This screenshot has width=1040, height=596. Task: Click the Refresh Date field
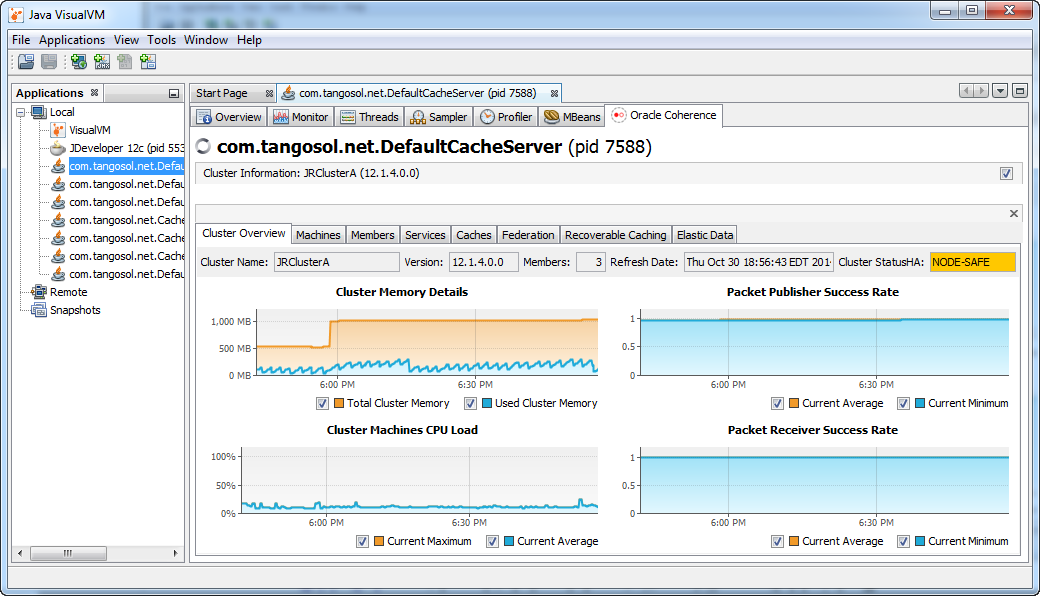759,262
